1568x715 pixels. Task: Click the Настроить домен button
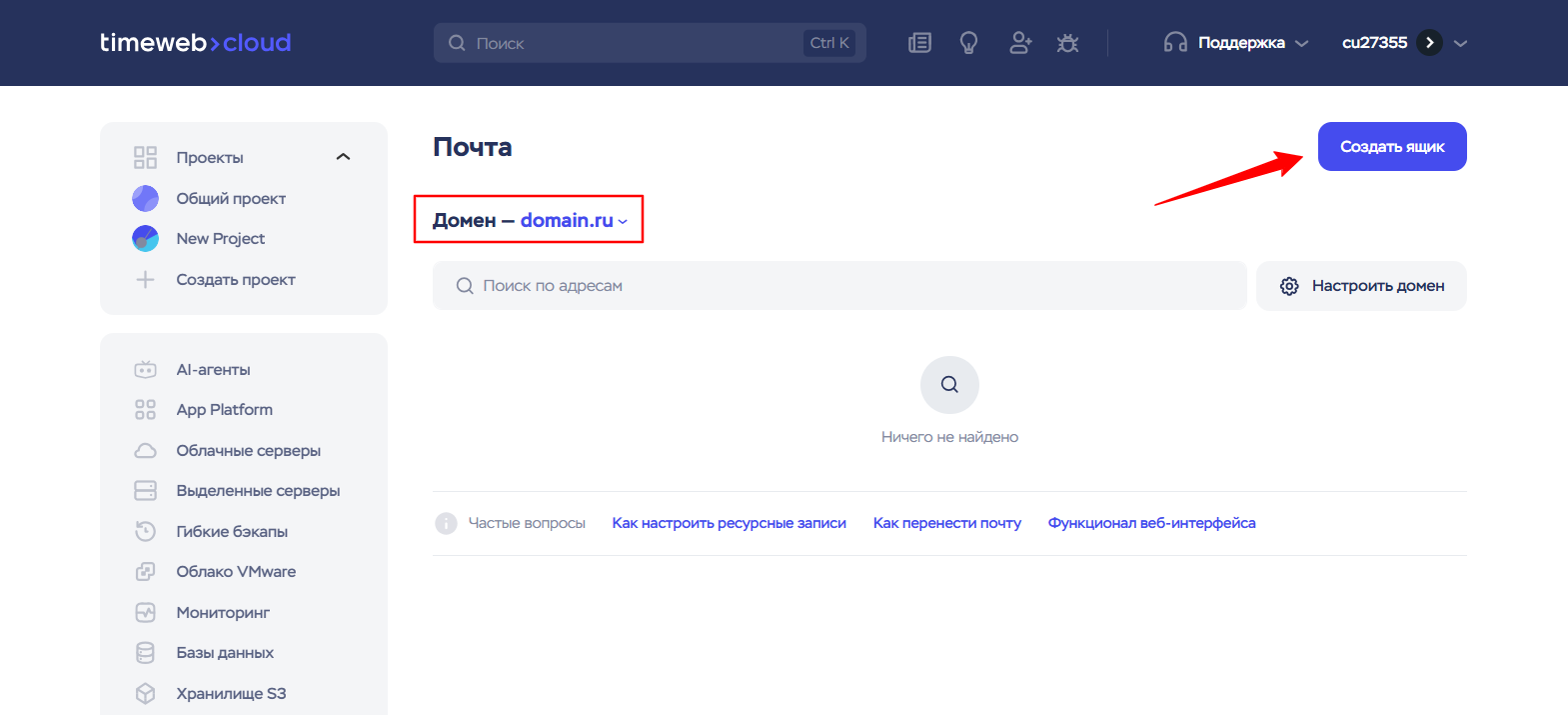pos(1361,286)
